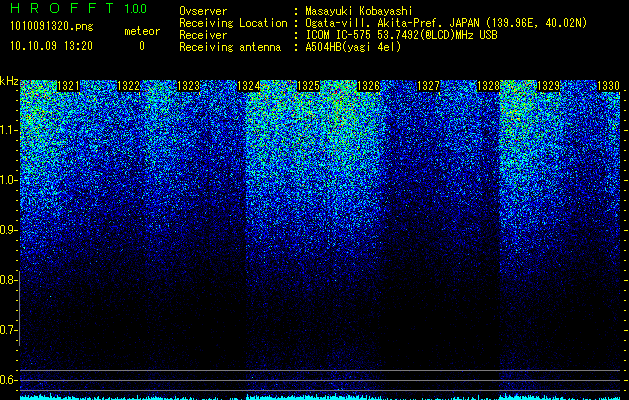629x400 pixels.
Task: Click observer name Masayuki Kobayashi
Action: (x=359, y=11)
